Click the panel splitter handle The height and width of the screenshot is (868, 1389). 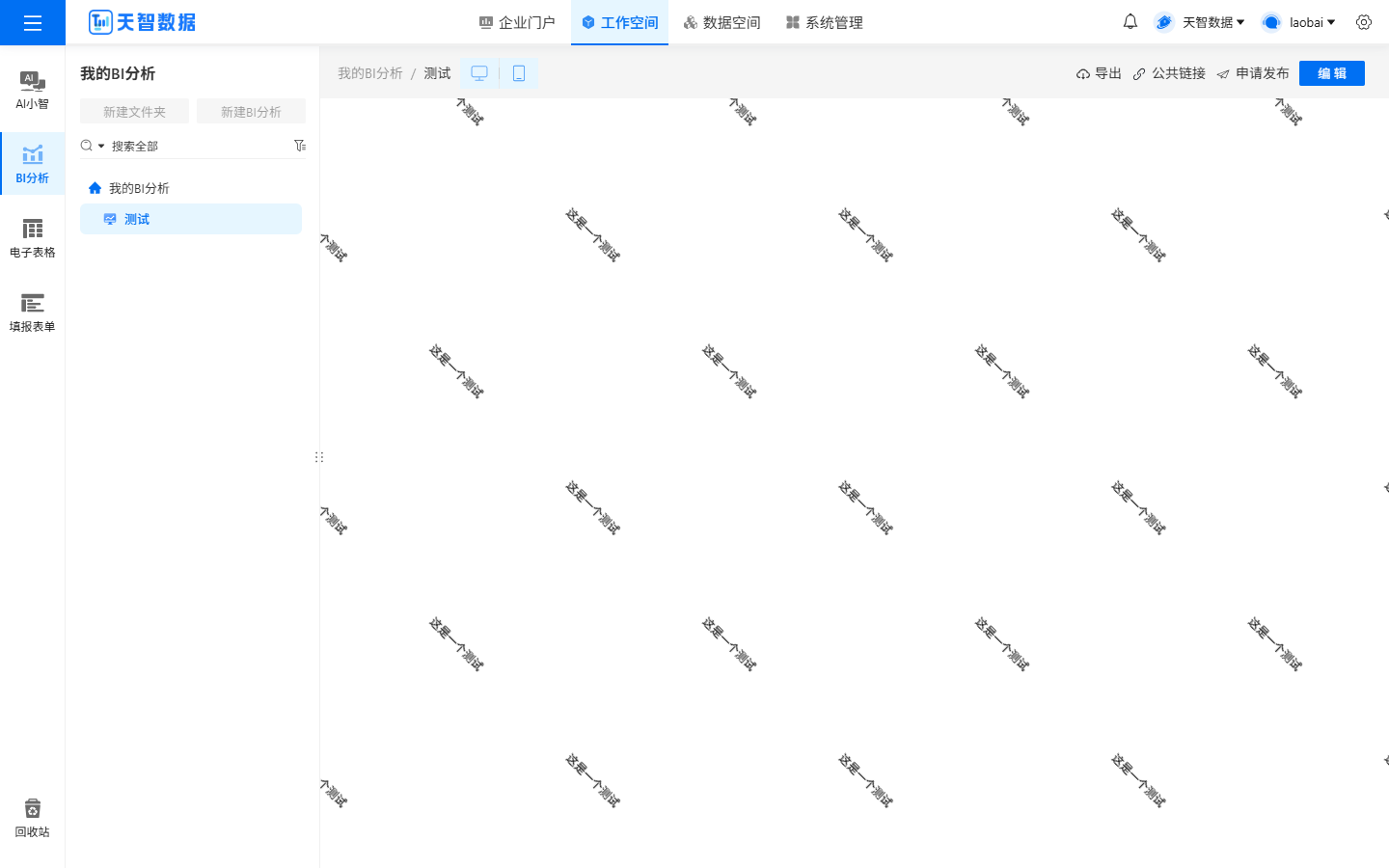pos(319,457)
